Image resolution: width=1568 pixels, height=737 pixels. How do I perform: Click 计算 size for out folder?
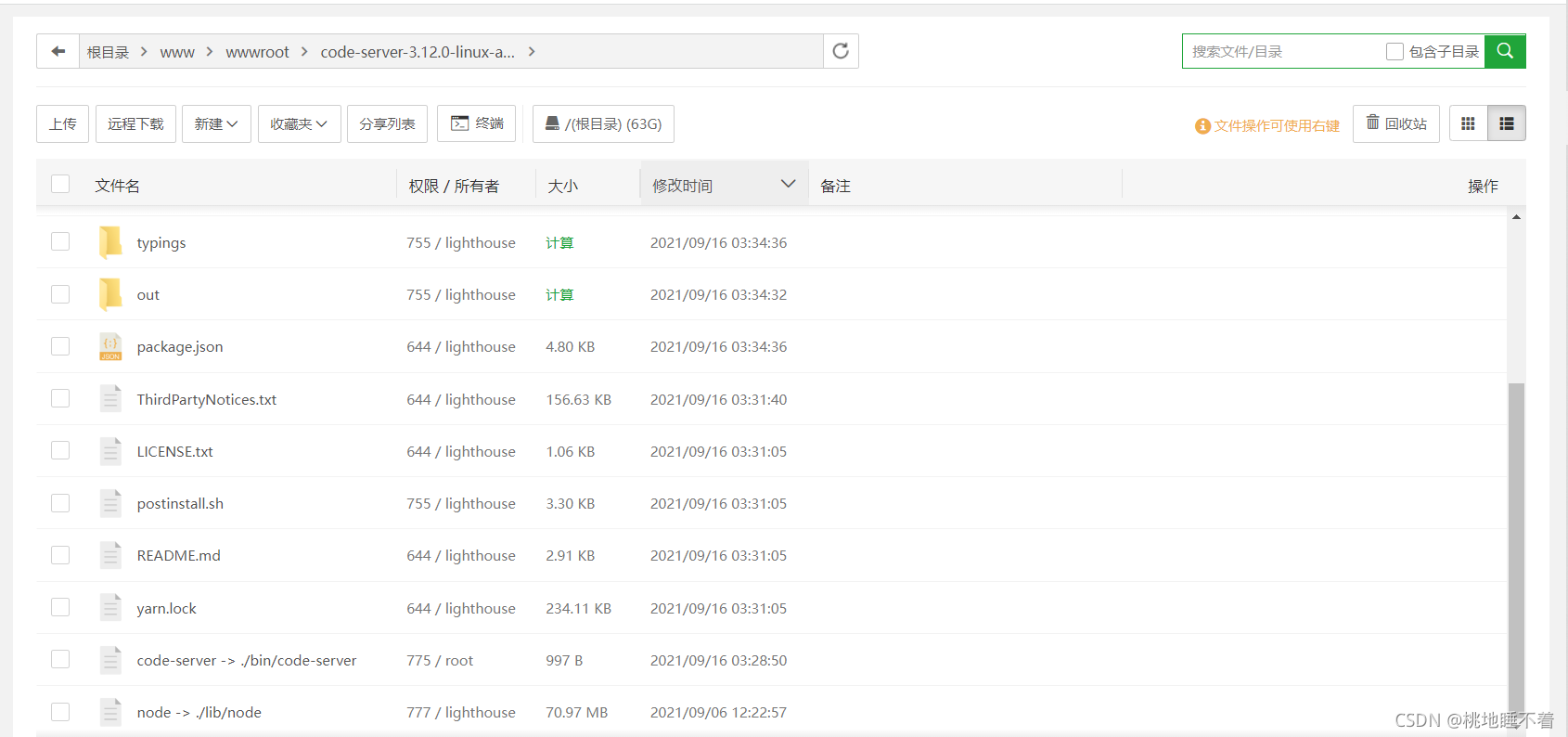559,294
